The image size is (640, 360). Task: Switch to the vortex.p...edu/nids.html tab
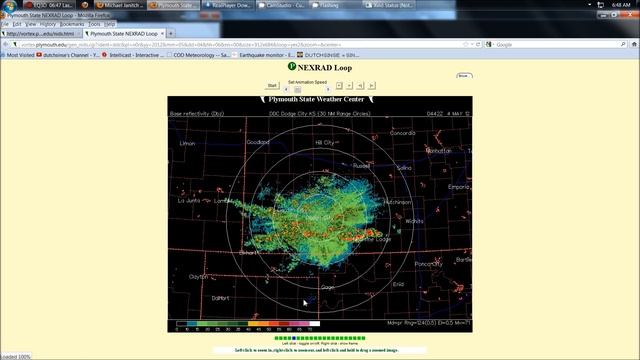coord(41,33)
